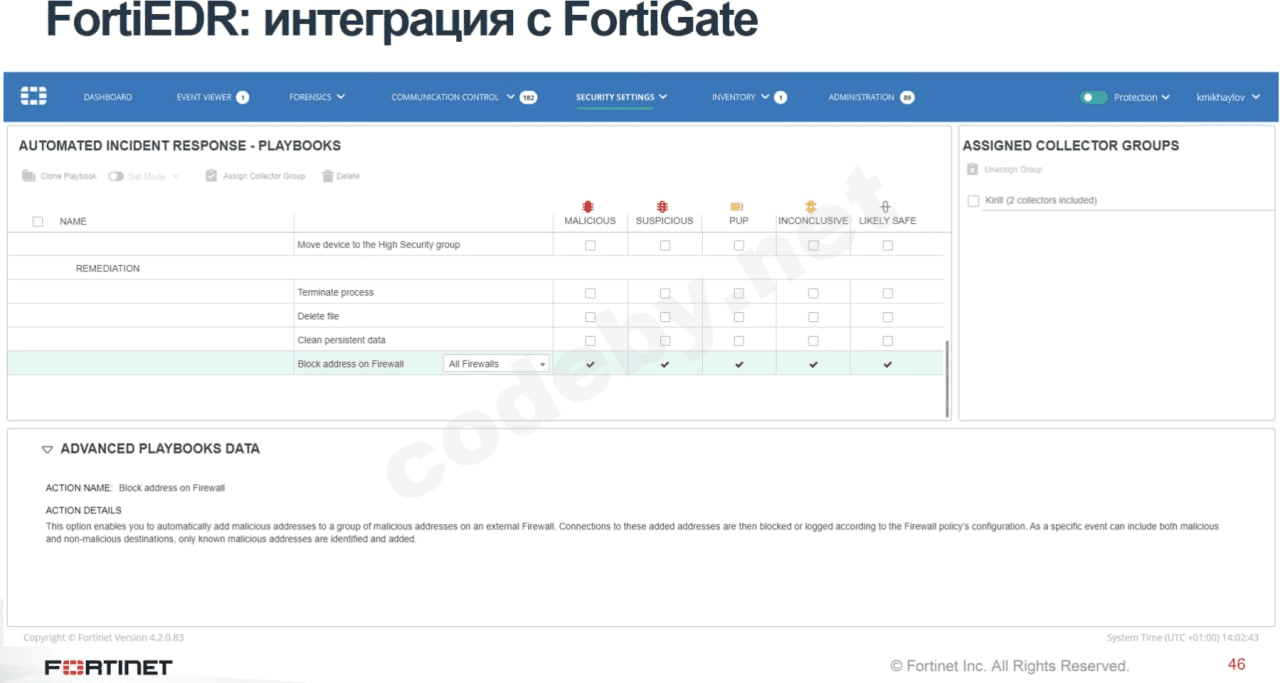The height and width of the screenshot is (683, 1280).
Task: Click the Assign Collector Group icon
Action: pos(211,176)
